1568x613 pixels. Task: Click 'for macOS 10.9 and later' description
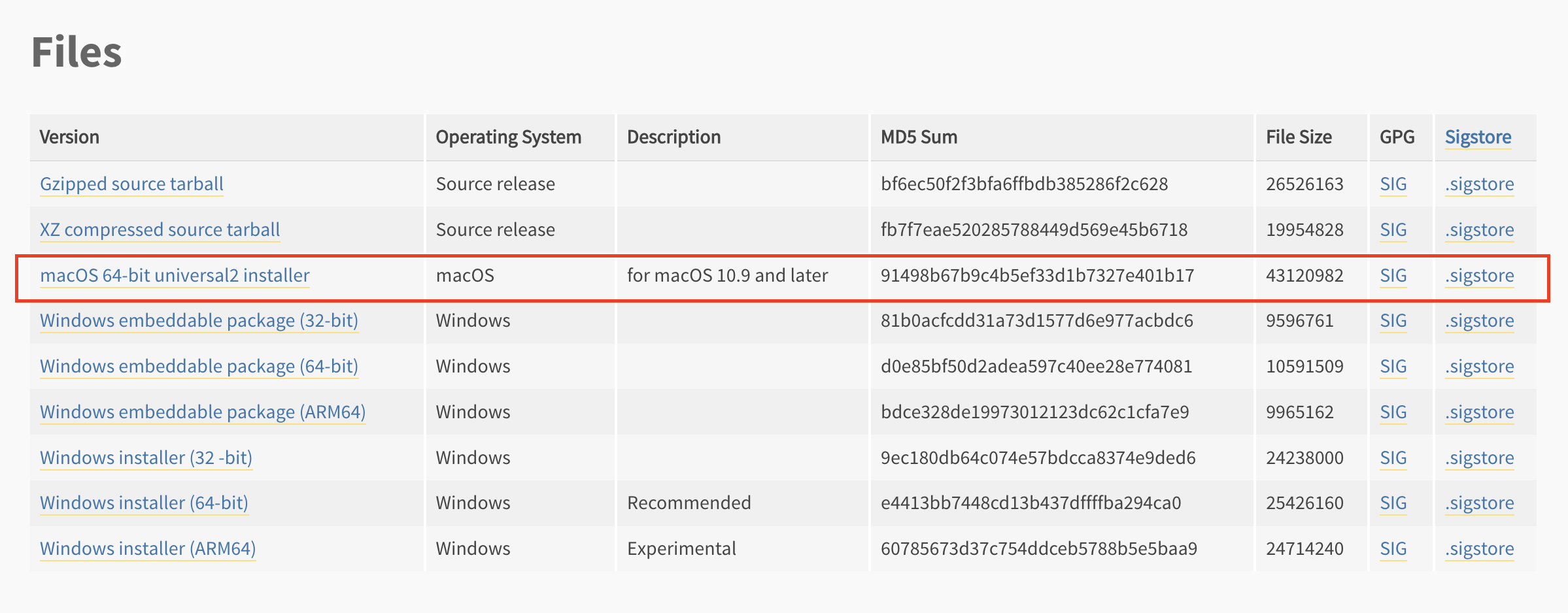tap(727, 276)
